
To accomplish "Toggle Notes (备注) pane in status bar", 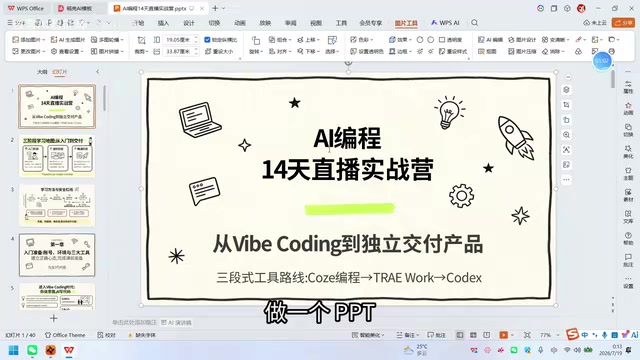I will [x=407, y=335].
